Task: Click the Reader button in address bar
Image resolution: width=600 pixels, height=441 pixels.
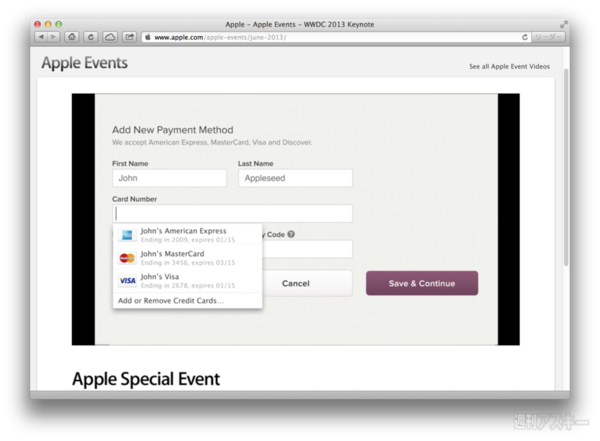Action: (x=548, y=37)
